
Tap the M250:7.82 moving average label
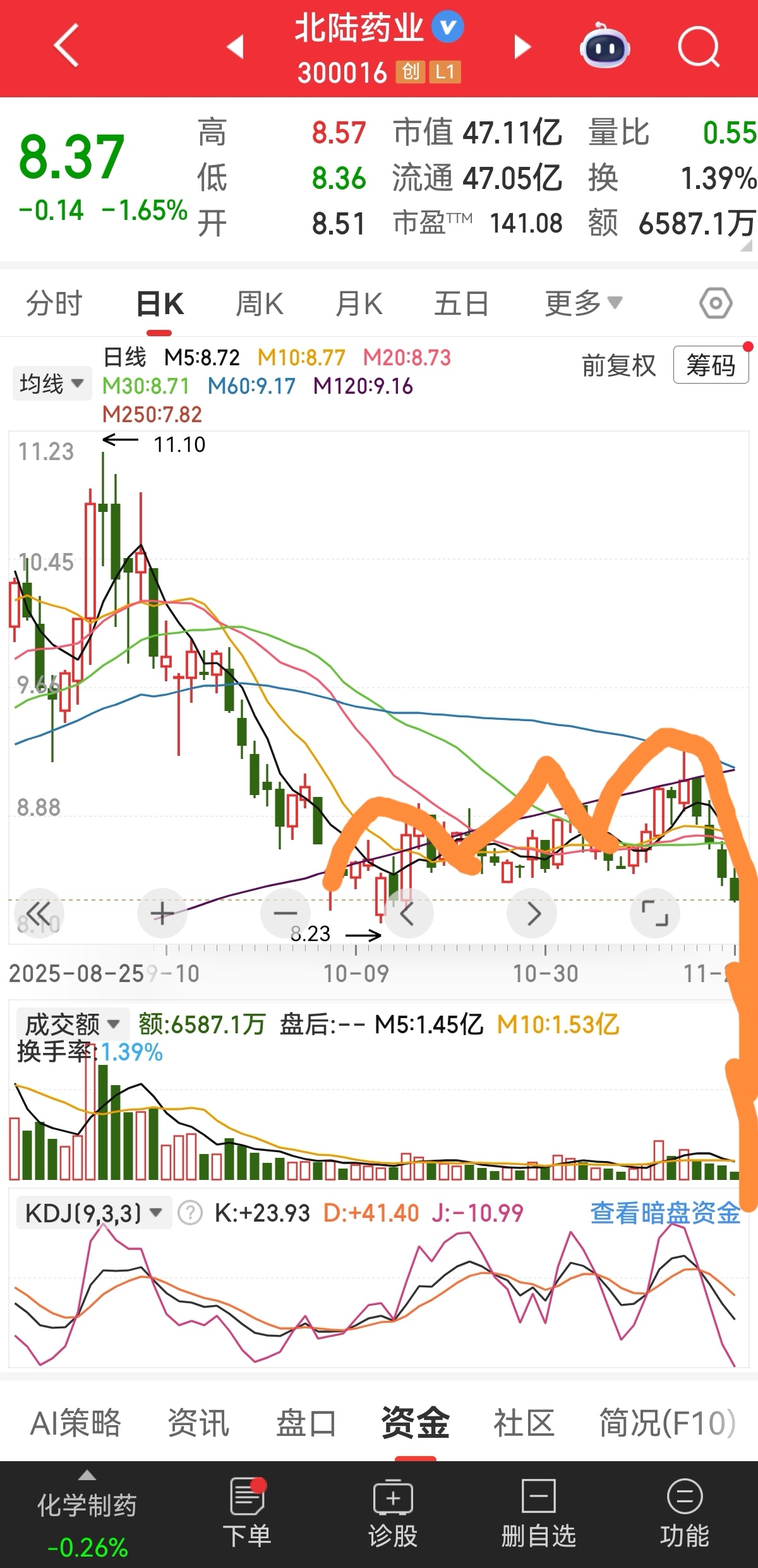pos(152,415)
